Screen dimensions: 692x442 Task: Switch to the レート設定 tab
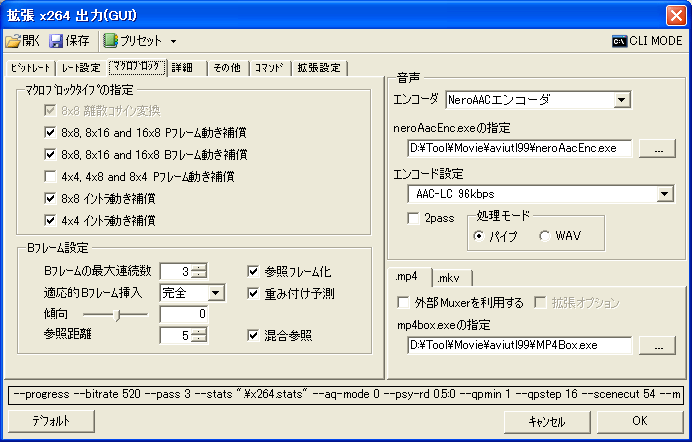tap(81, 68)
